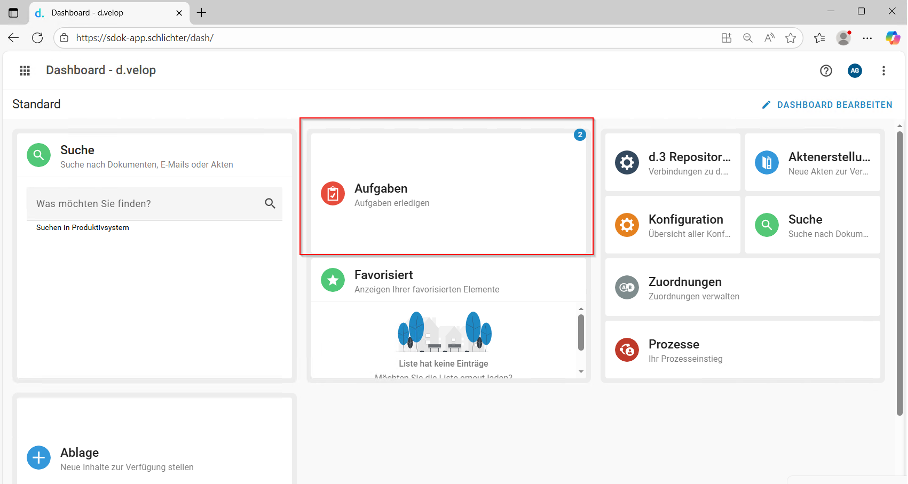
Task: Click 'Ihr Prozesseinstieg' subtitle
Action: coord(685,359)
